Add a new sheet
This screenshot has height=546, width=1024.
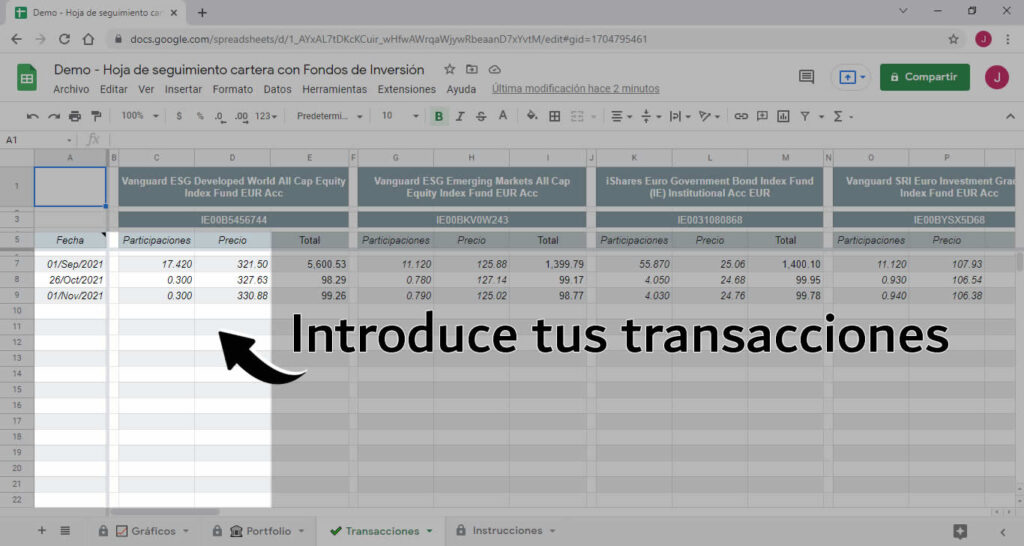42,530
